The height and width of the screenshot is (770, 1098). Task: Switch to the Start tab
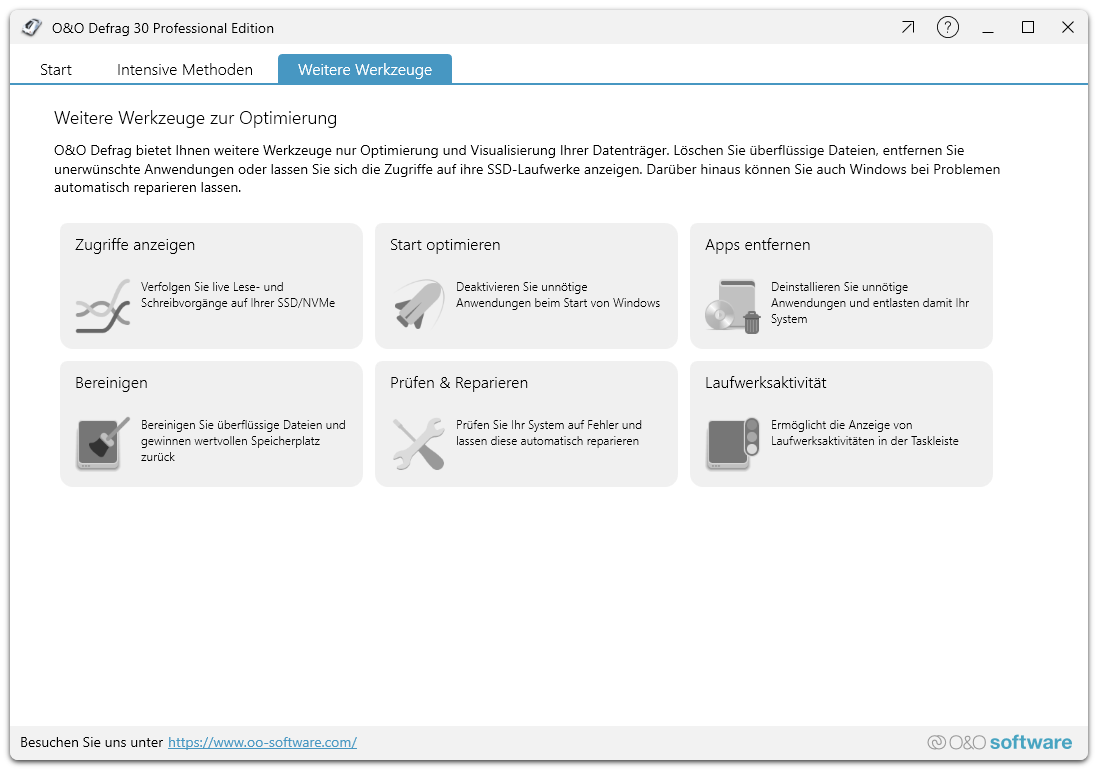(x=56, y=70)
